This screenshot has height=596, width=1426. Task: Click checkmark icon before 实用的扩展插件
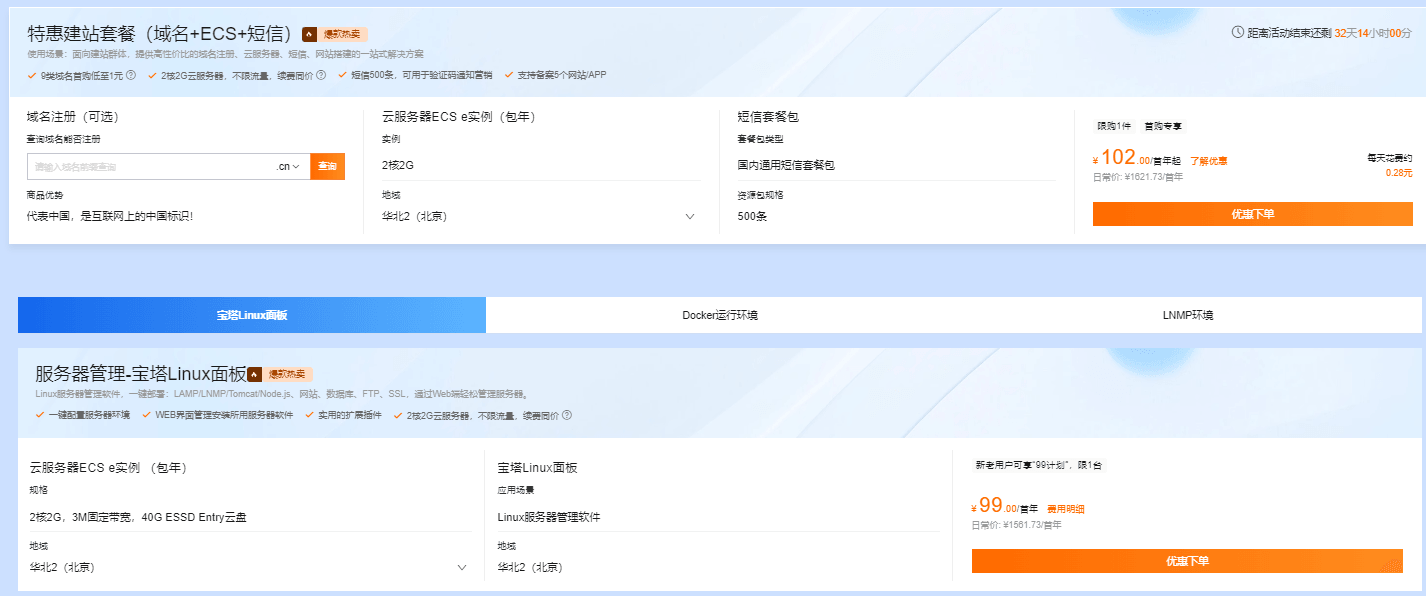pos(310,415)
